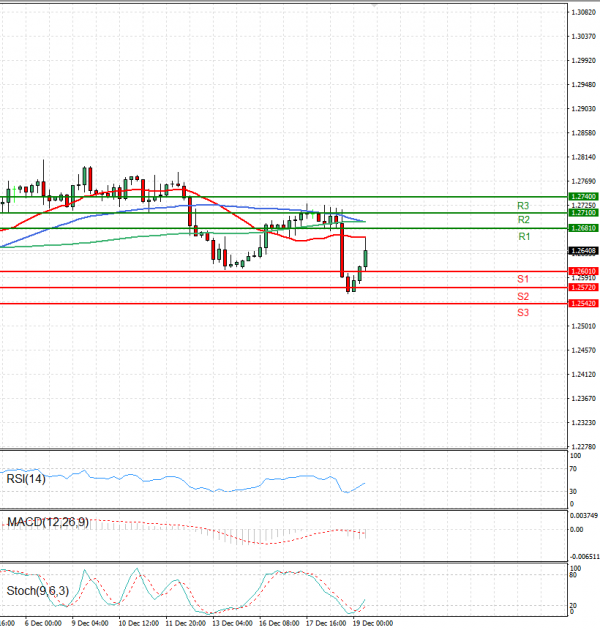Click the 1.27400 price tag
Screen dimensions: 600x630
584,196
